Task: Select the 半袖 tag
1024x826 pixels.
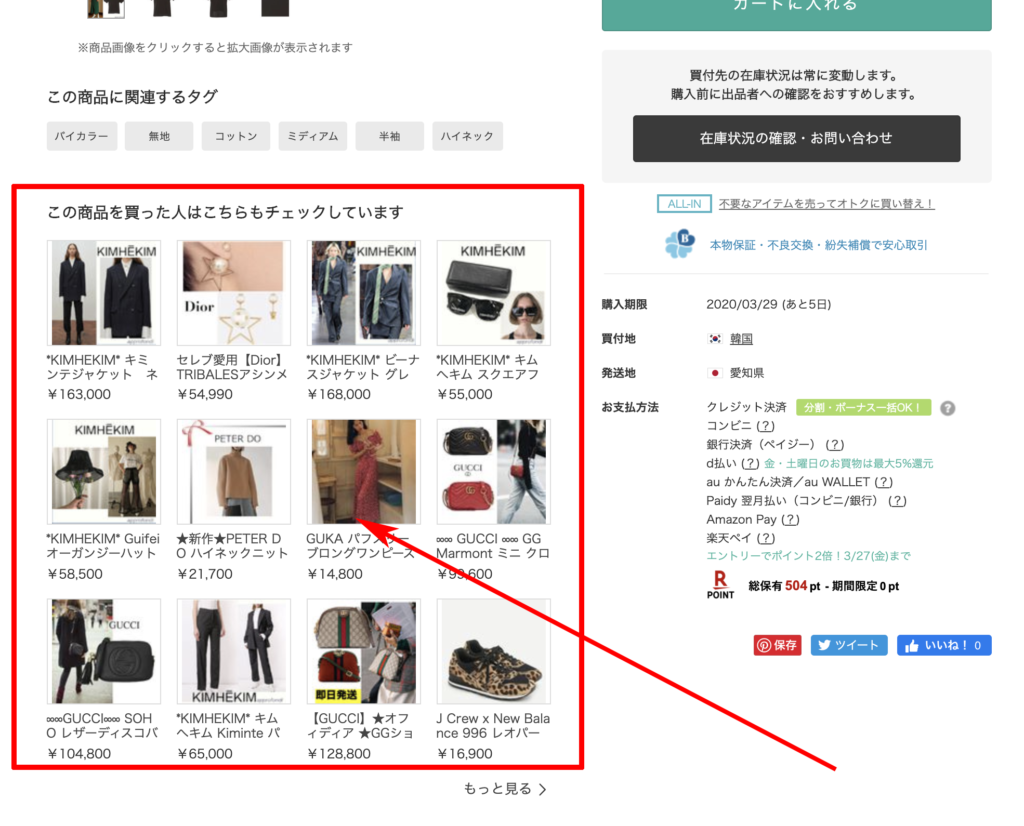Action: (389, 136)
